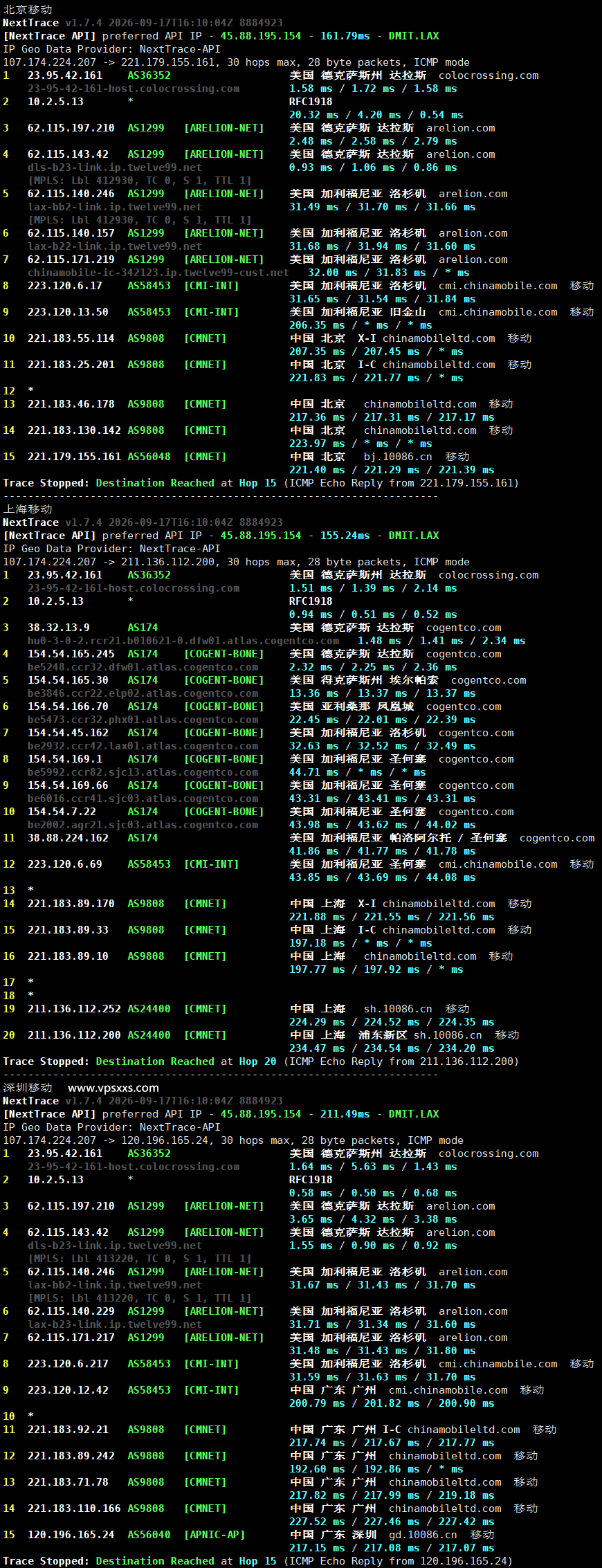Select latency value 234.47 ms

(317, 1048)
